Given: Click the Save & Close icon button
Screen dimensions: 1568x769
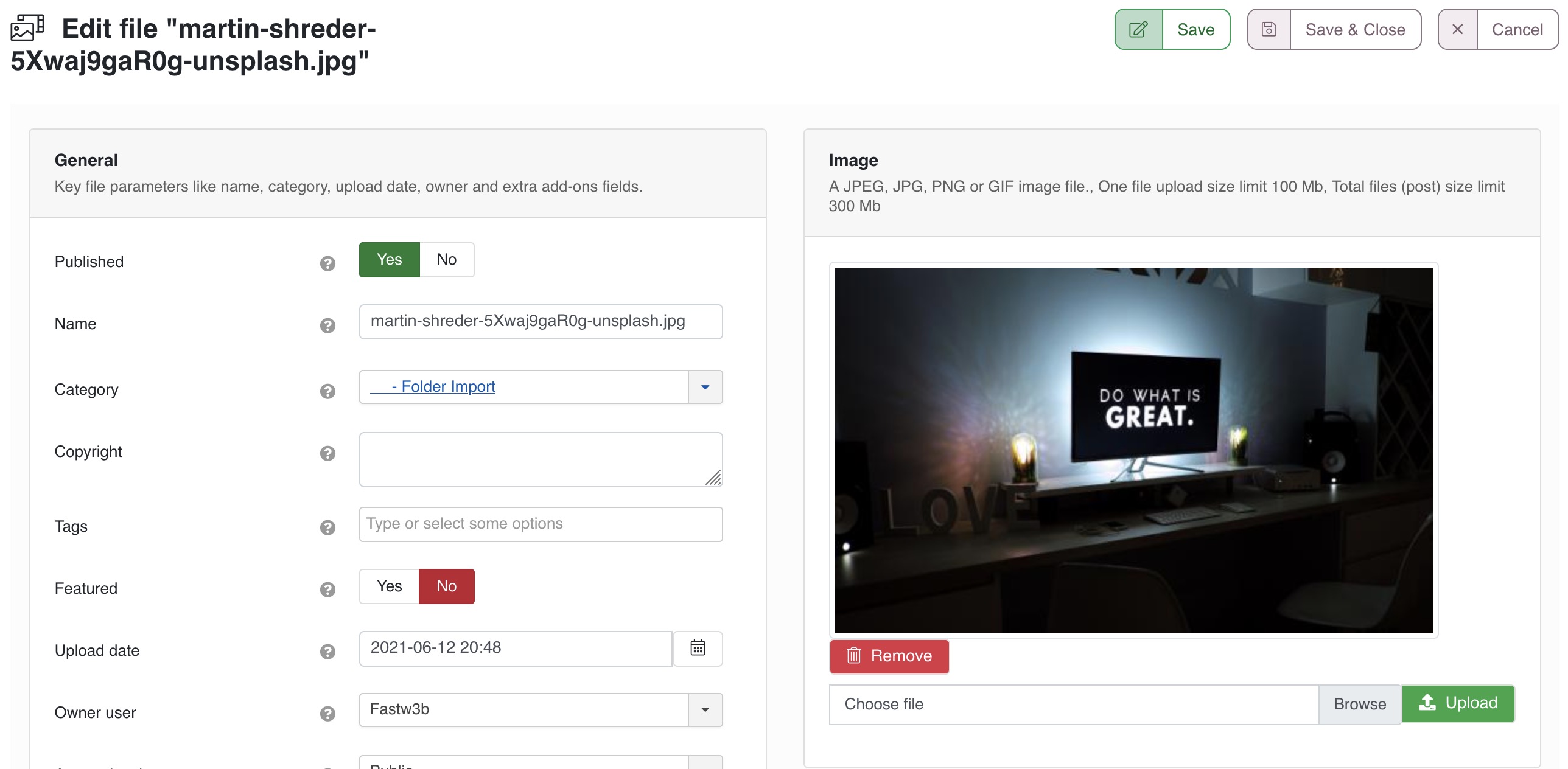Looking at the screenshot, I should tap(1268, 29).
